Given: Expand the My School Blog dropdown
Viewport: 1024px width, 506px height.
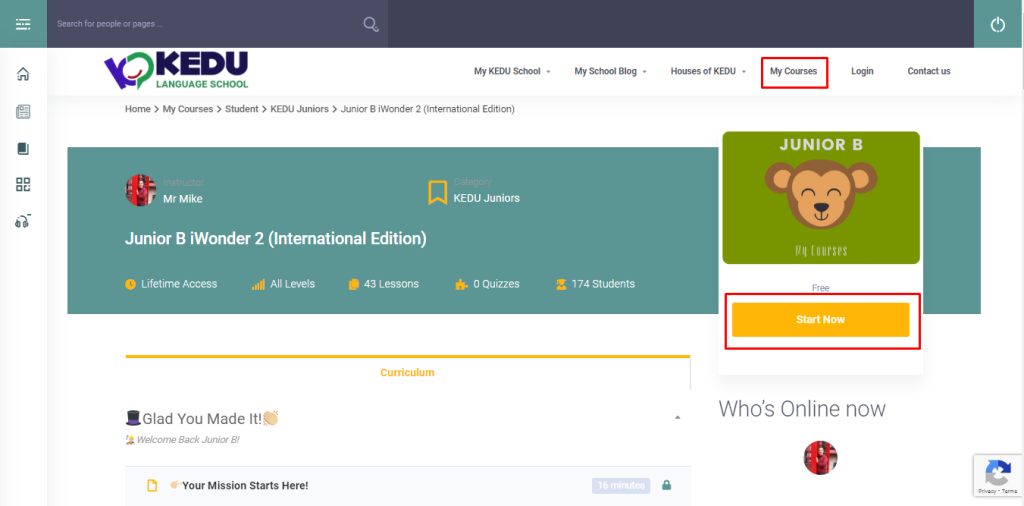Looking at the screenshot, I should coord(610,71).
